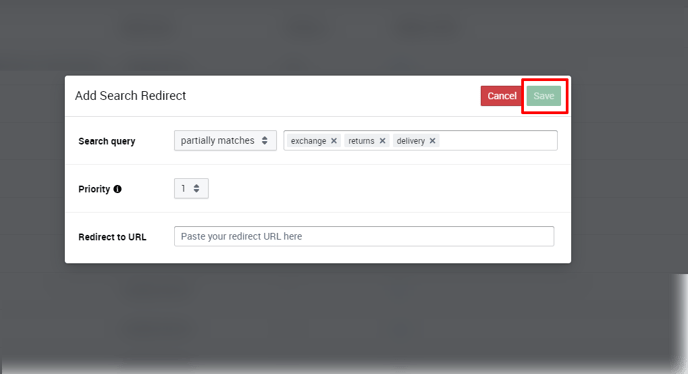
Task: Select the returns tag label
Action: tap(361, 141)
